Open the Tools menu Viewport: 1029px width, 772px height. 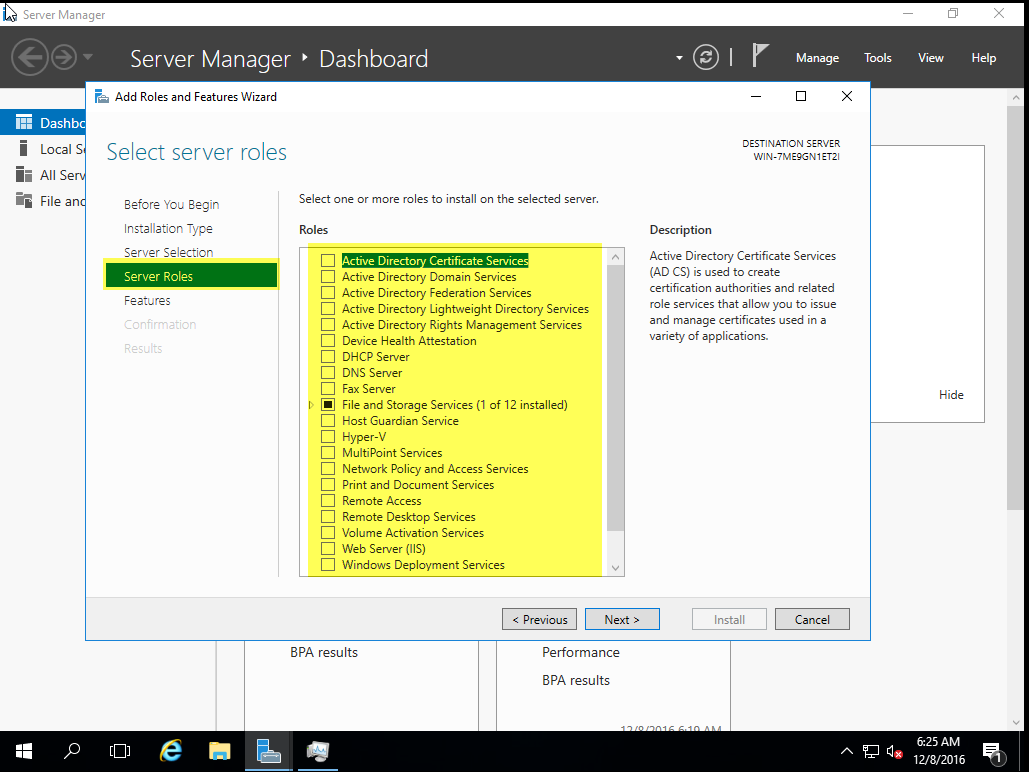(877, 58)
